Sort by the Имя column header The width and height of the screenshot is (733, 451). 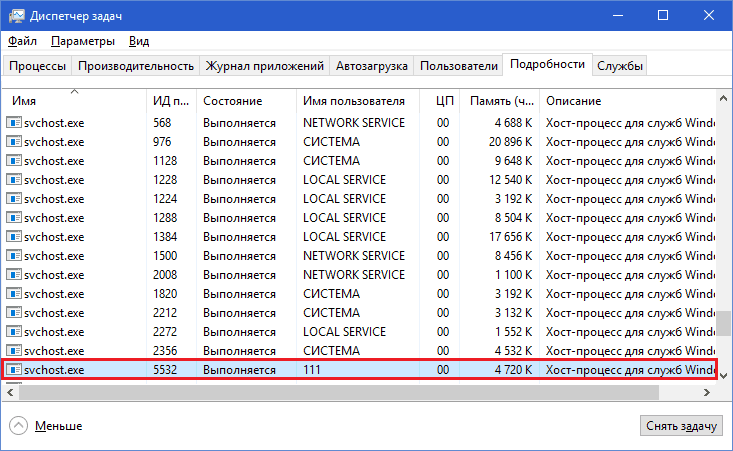pyautogui.click(x=75, y=100)
